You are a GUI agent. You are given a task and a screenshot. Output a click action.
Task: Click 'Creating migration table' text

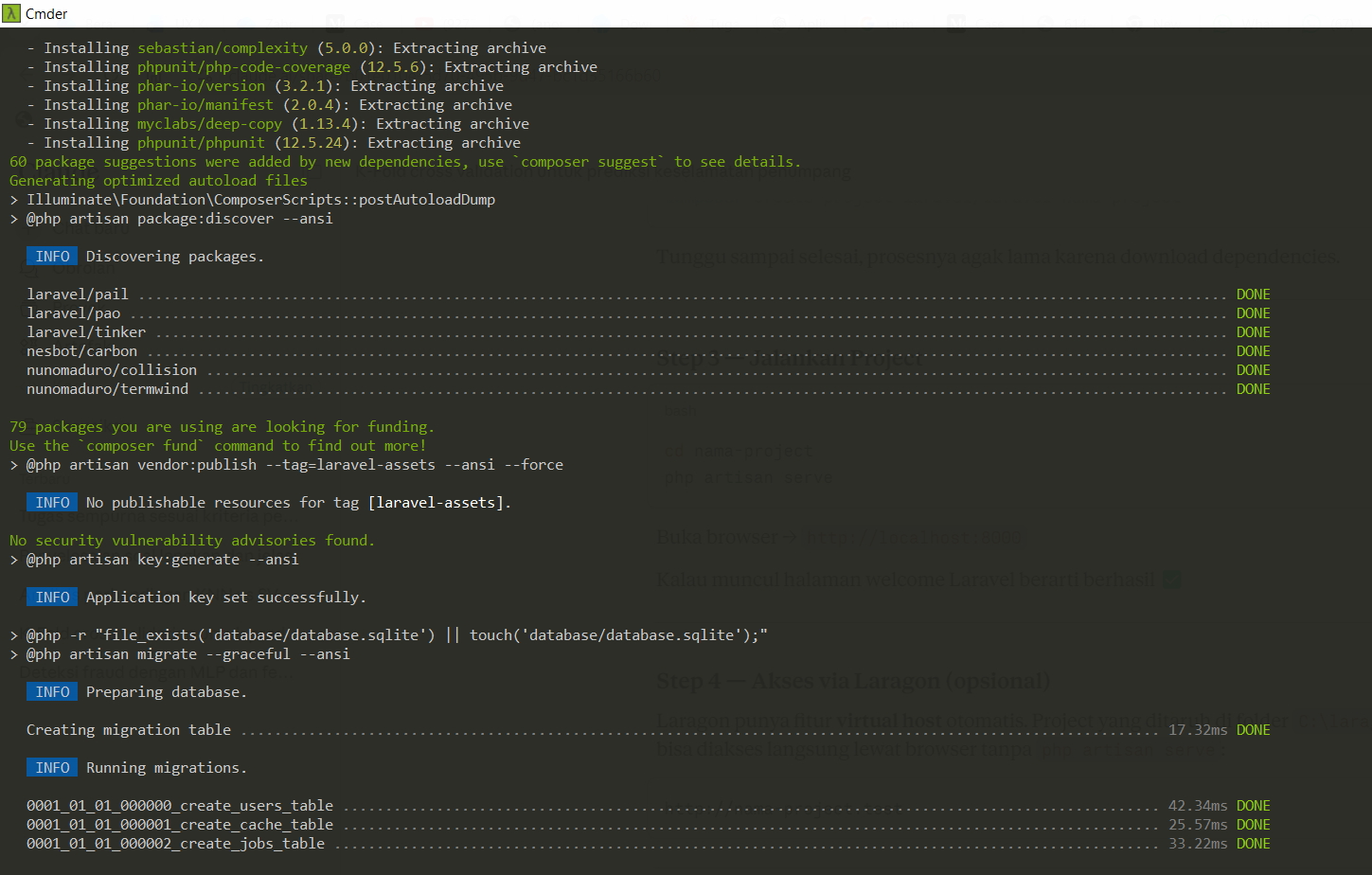pyautogui.click(x=129, y=730)
